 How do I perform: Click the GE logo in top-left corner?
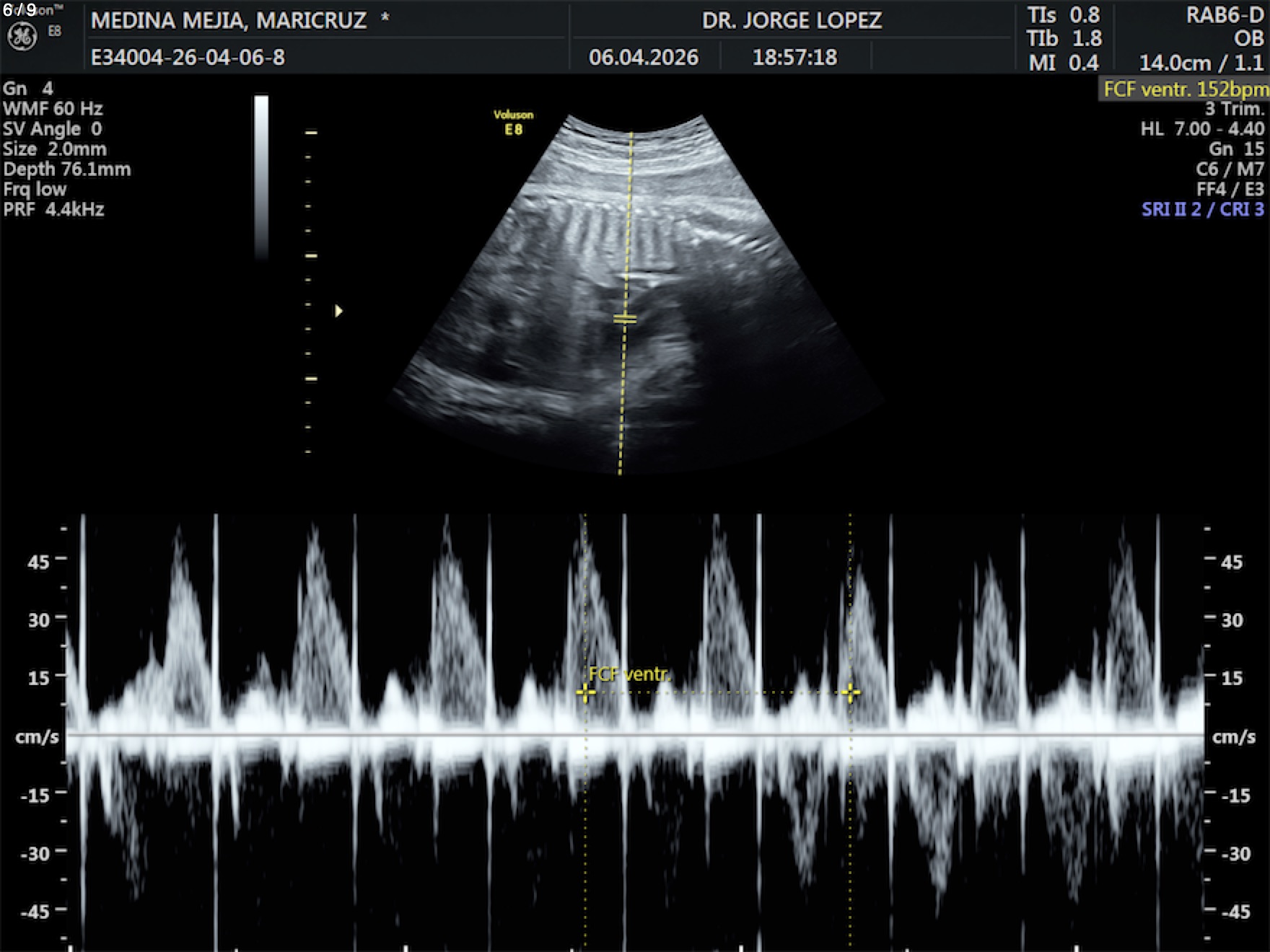[22, 37]
